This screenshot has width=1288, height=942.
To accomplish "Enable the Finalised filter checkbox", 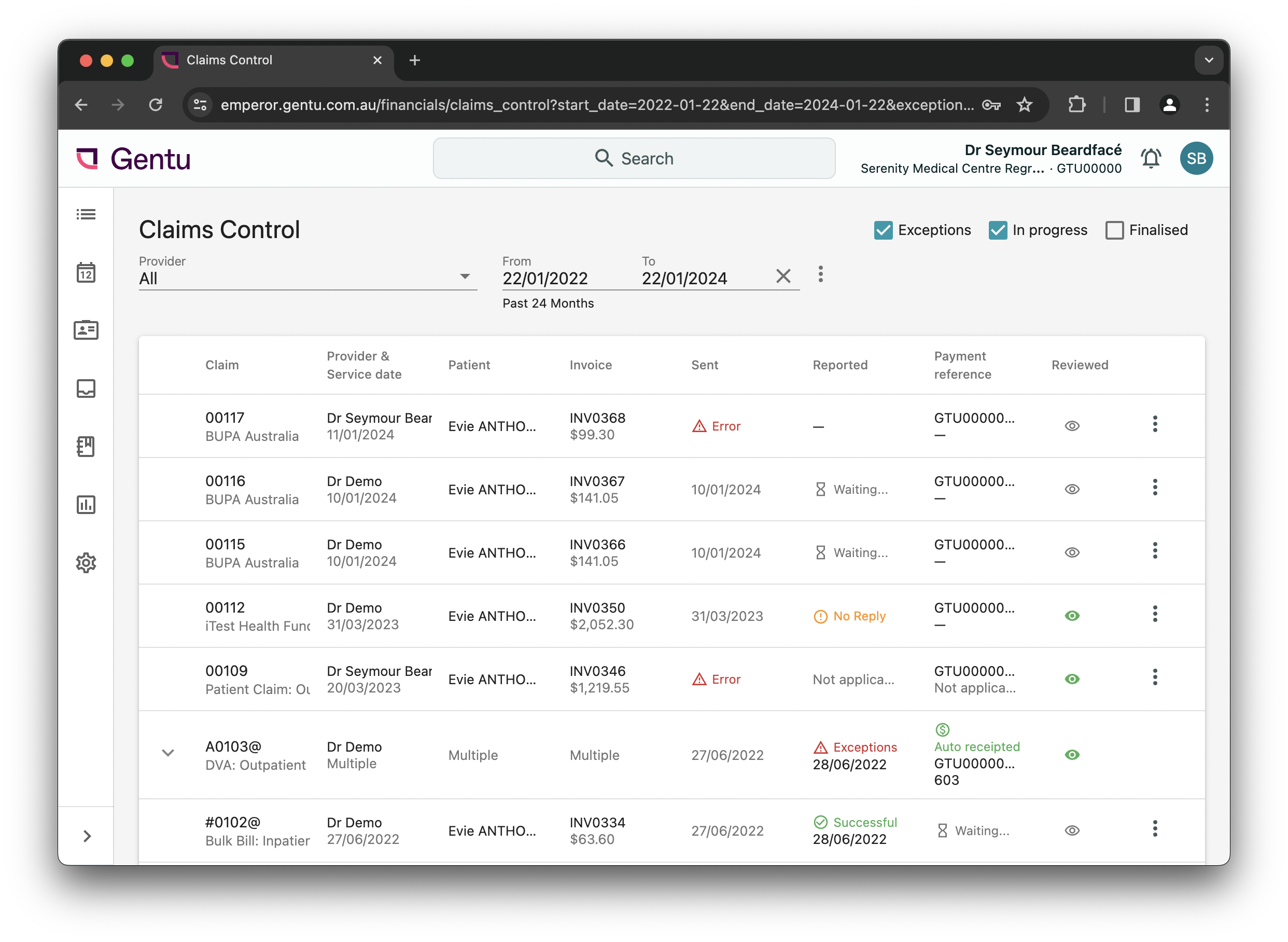I will pos(1114,230).
